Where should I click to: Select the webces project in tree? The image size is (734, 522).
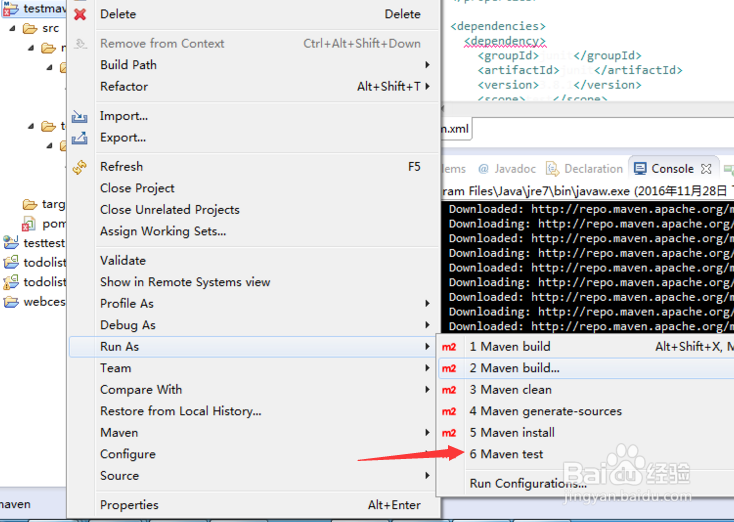[x=34, y=301]
